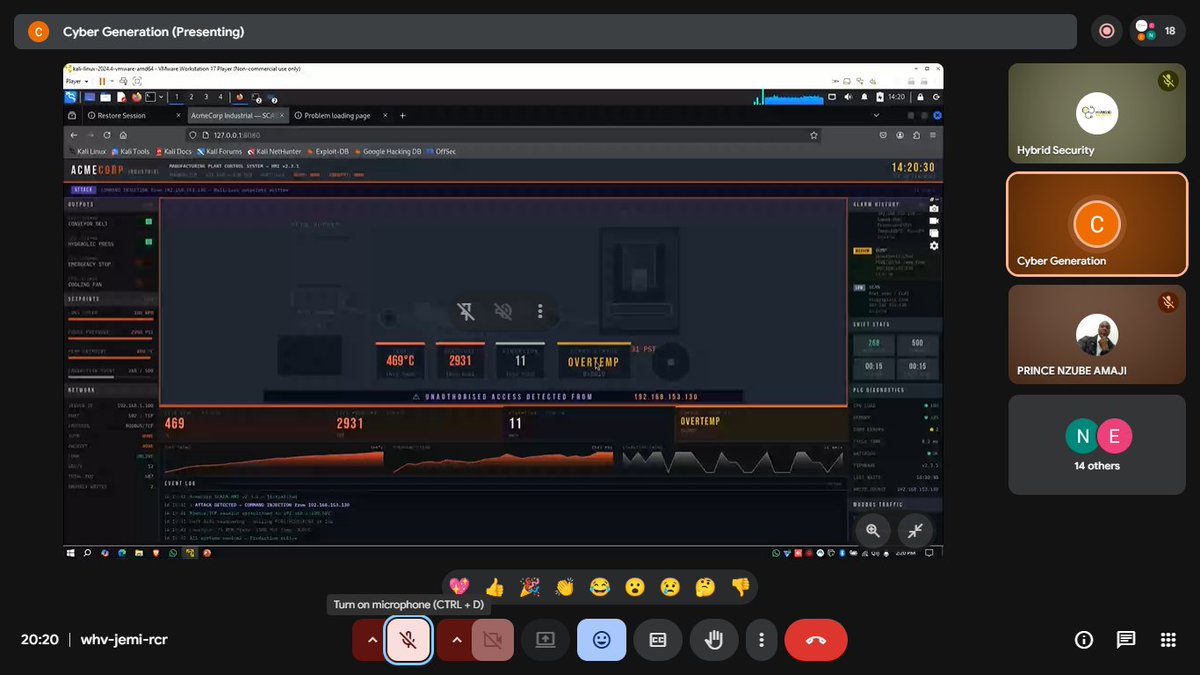This screenshot has width=1200, height=675.
Task: Open Exploit-DB bookmark
Action: 328,151
